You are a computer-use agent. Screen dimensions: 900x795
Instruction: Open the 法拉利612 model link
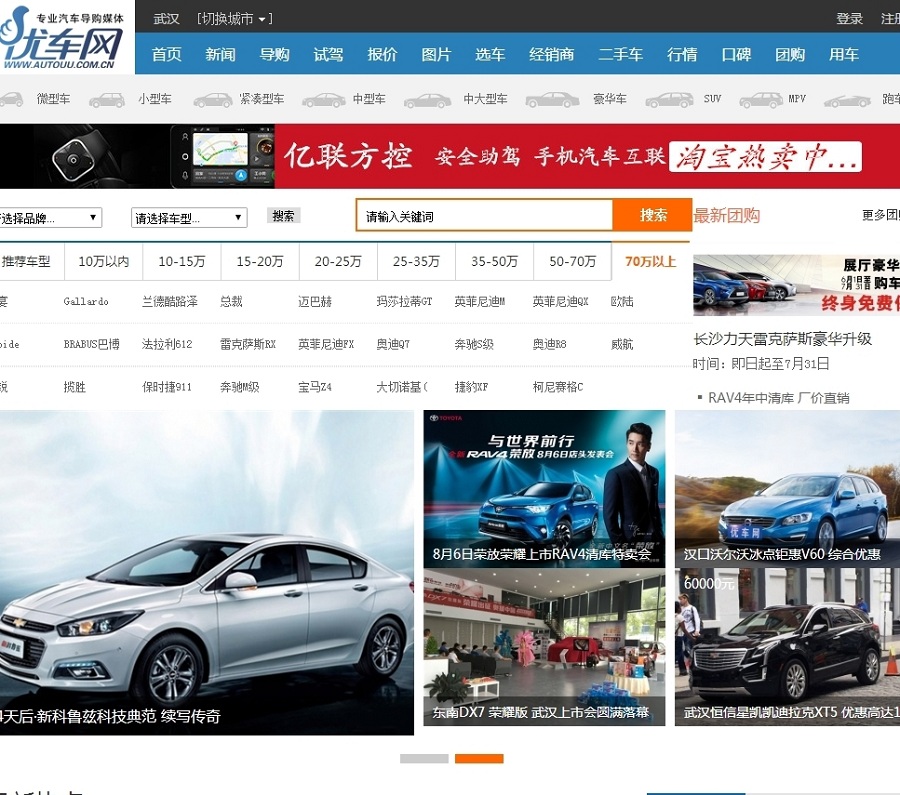point(166,344)
